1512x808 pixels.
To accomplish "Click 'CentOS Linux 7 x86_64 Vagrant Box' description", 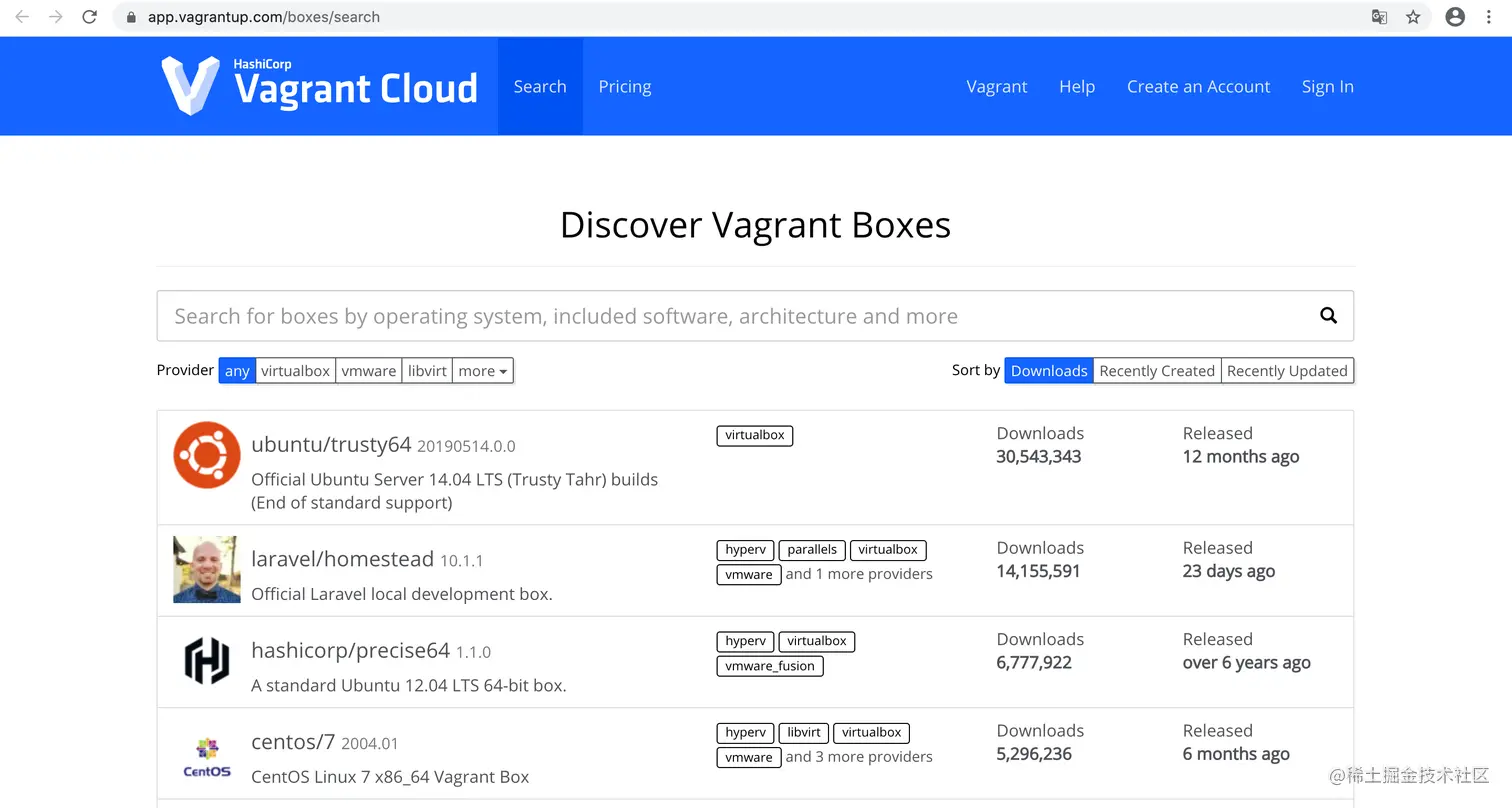I will pos(390,777).
